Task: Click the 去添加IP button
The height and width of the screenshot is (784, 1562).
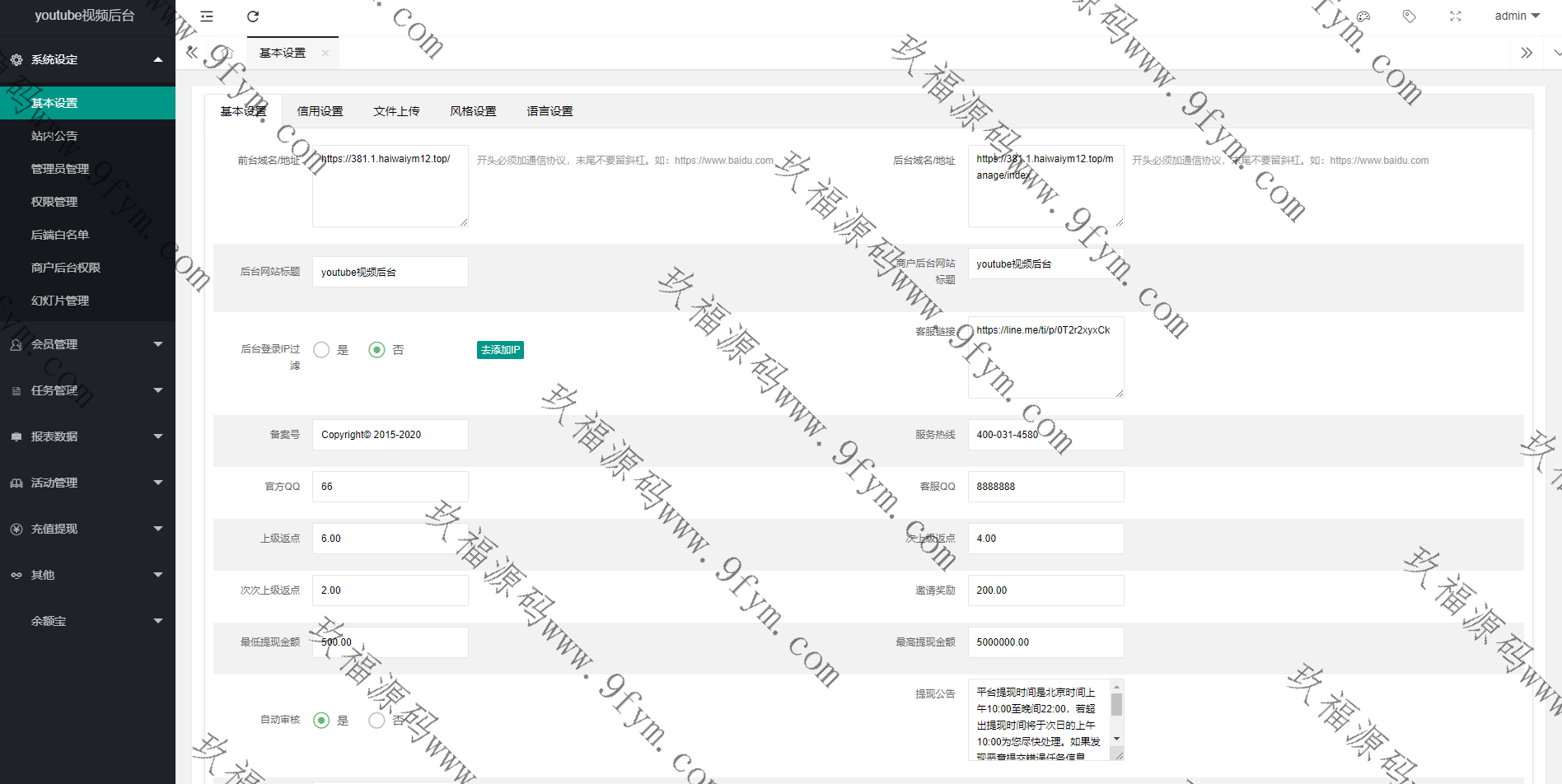Action: pyautogui.click(x=500, y=350)
